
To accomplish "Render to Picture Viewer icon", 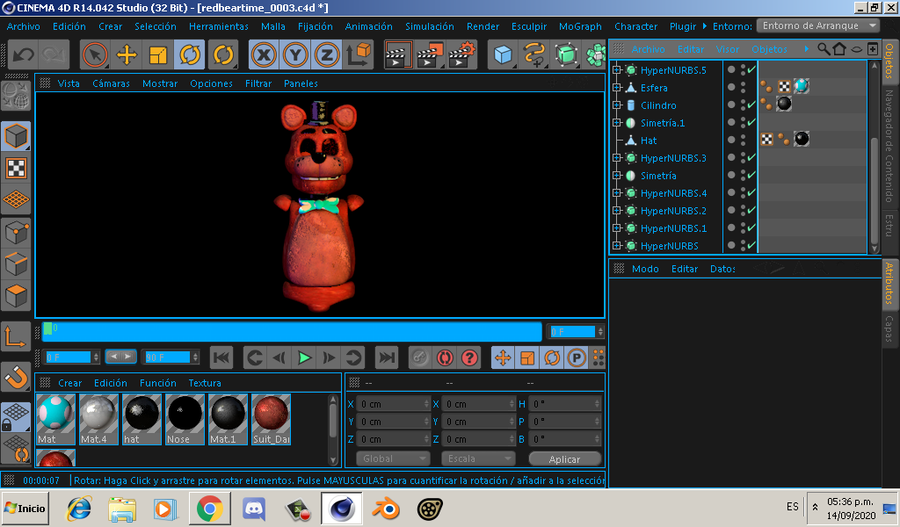I will click(430, 55).
